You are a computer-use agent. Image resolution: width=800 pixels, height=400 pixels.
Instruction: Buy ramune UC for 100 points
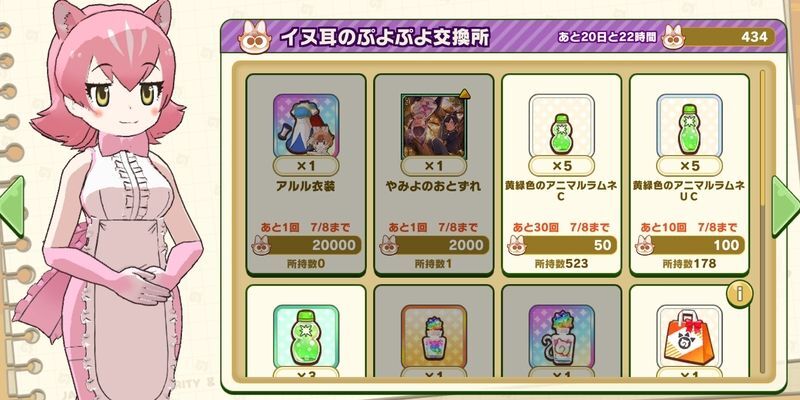(x=689, y=245)
